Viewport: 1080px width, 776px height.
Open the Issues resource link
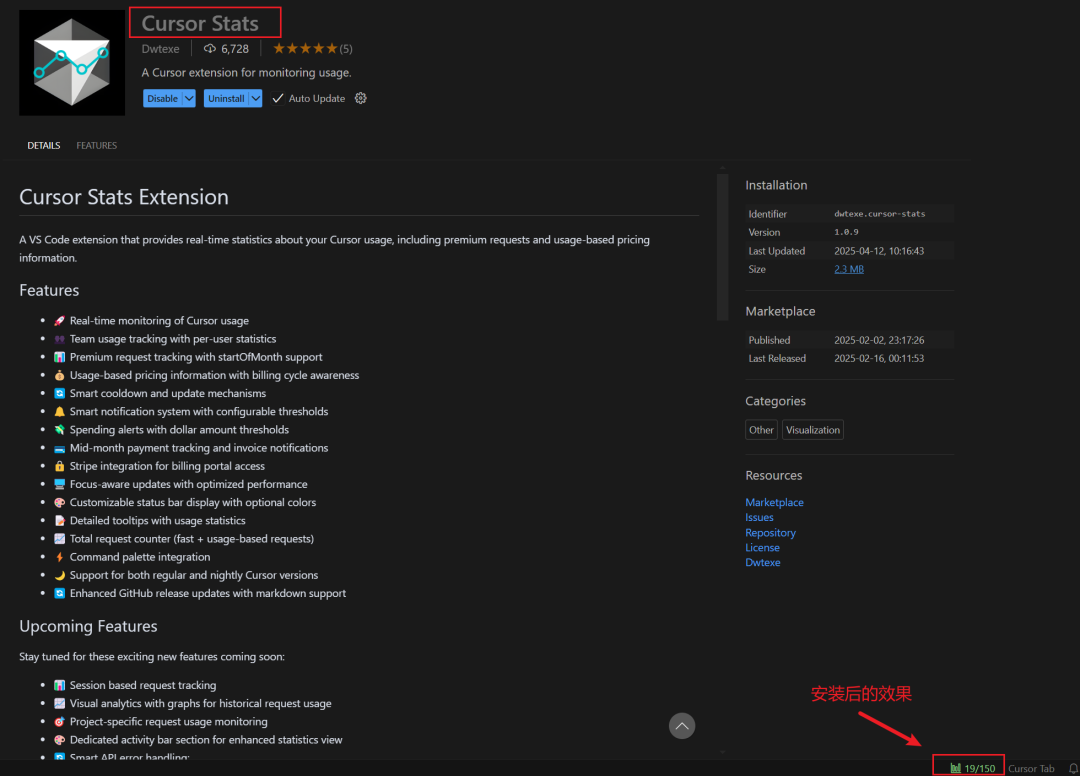759,517
